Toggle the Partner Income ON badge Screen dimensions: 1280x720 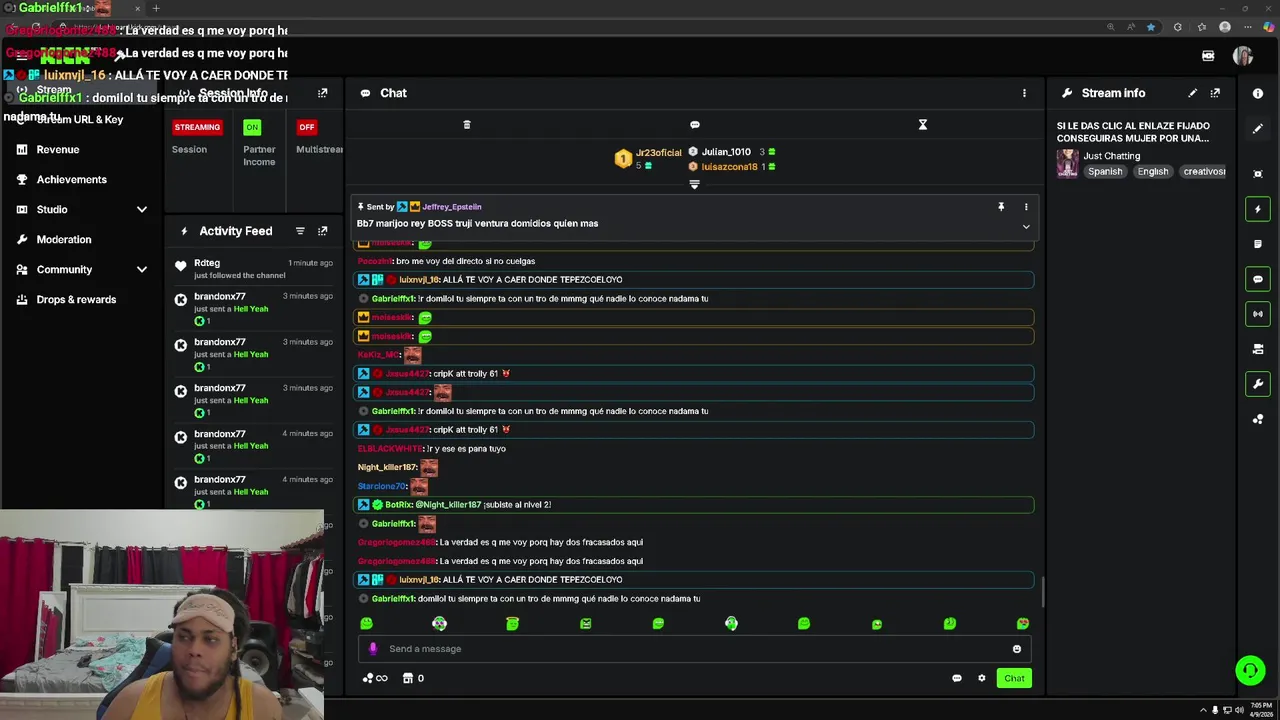[252, 127]
